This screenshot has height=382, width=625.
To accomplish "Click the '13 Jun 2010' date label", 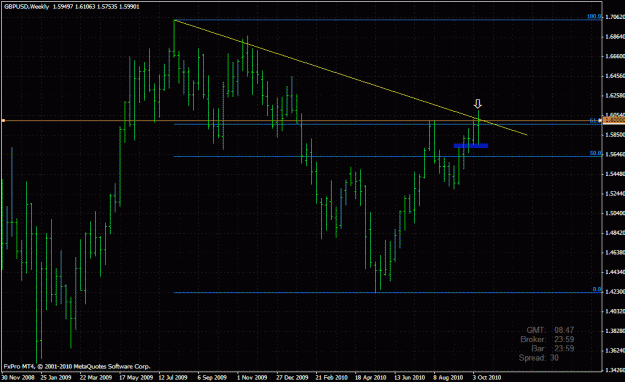I will (409, 377).
